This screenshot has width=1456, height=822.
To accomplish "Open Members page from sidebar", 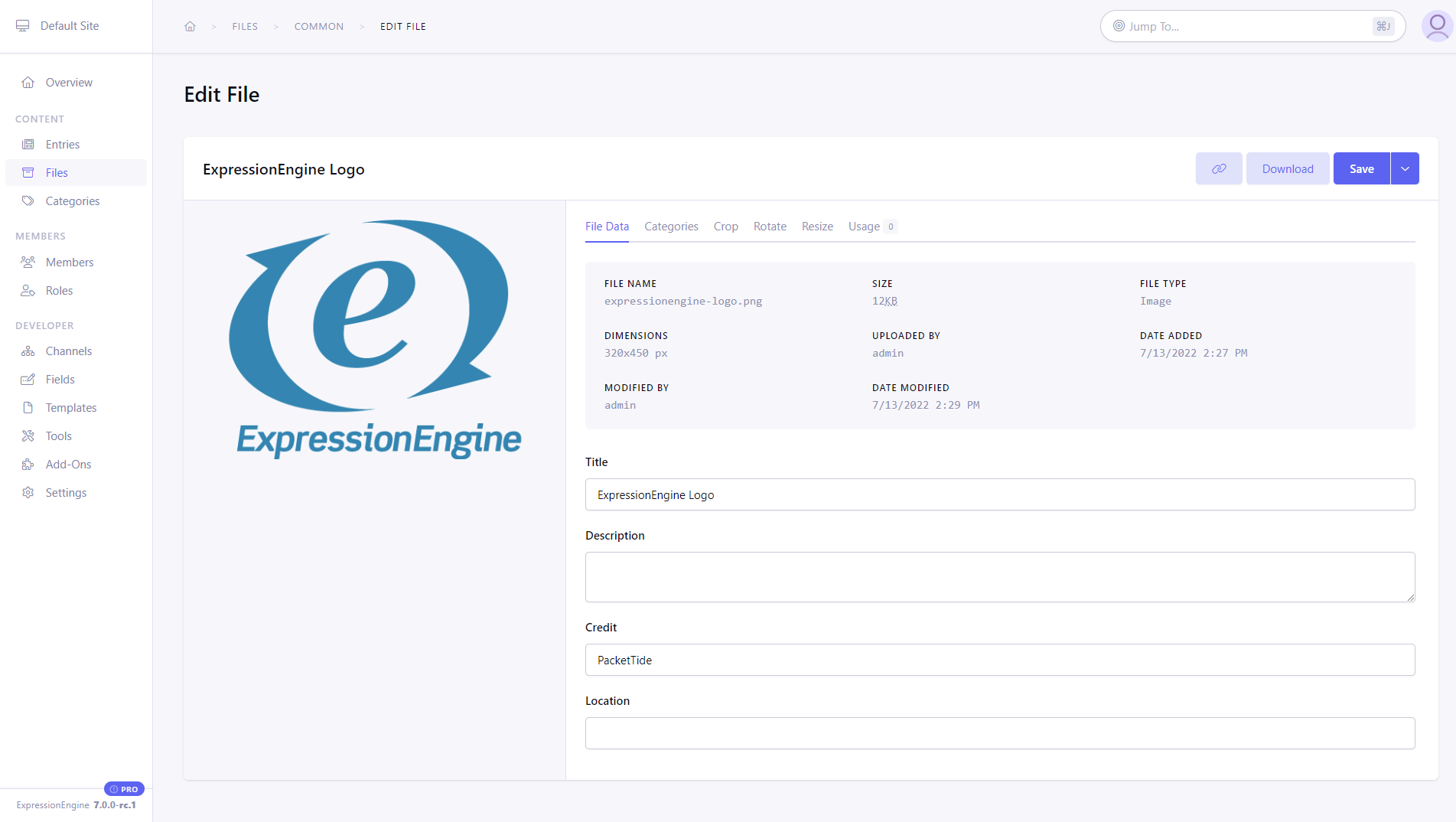I will pyautogui.click(x=76, y=262).
